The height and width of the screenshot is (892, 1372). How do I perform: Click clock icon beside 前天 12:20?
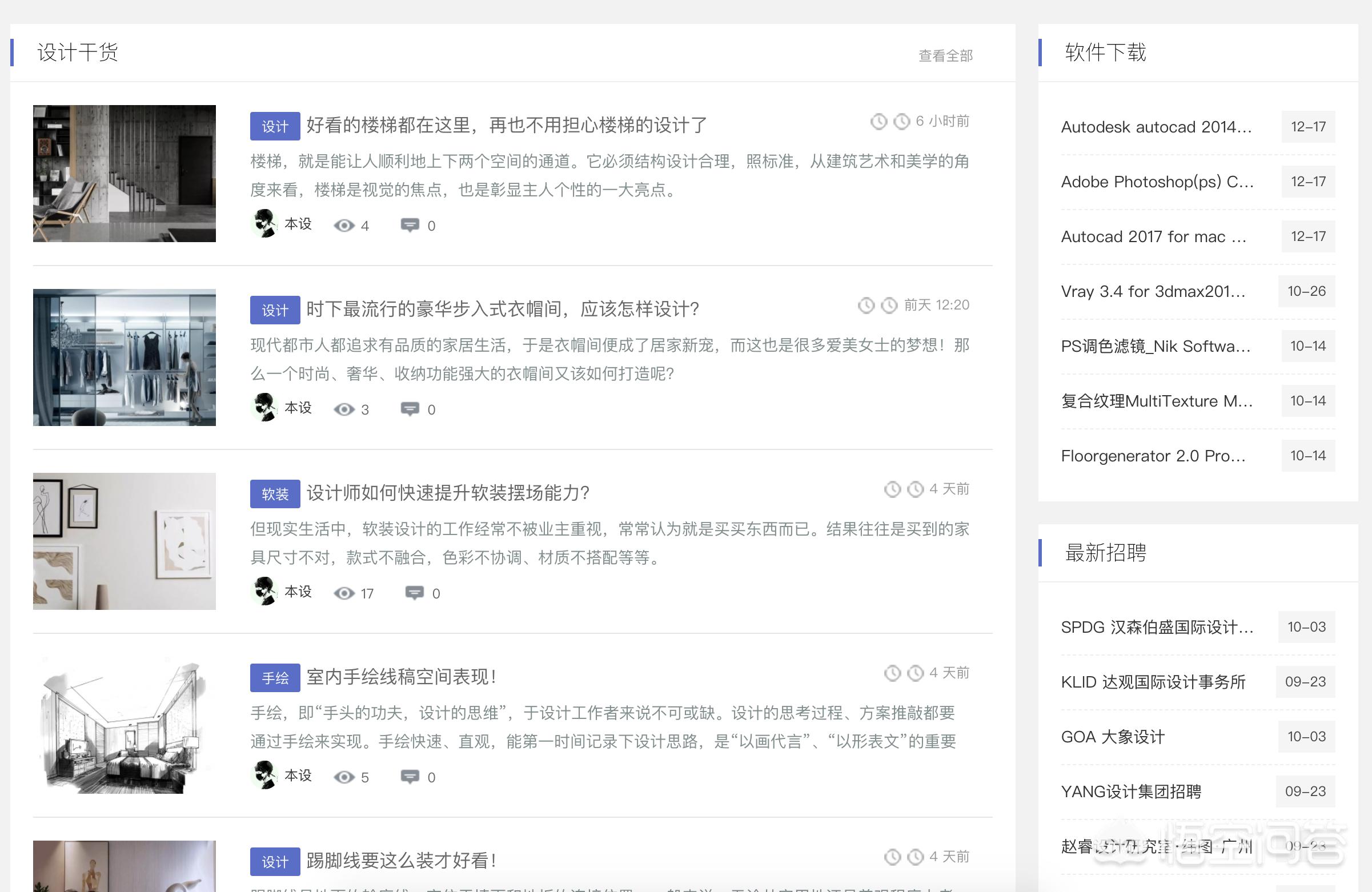pos(889,306)
